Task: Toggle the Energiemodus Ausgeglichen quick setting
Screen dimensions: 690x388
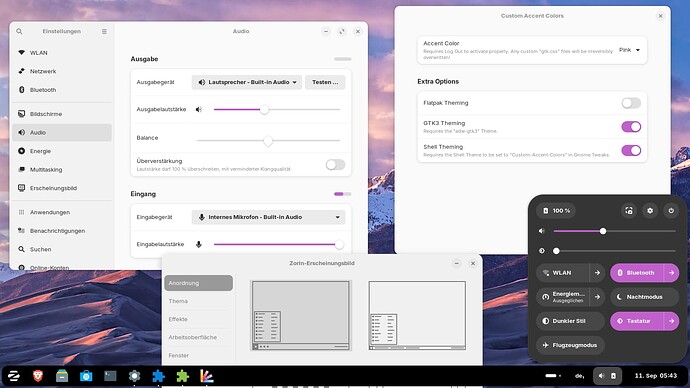Action: pos(562,297)
